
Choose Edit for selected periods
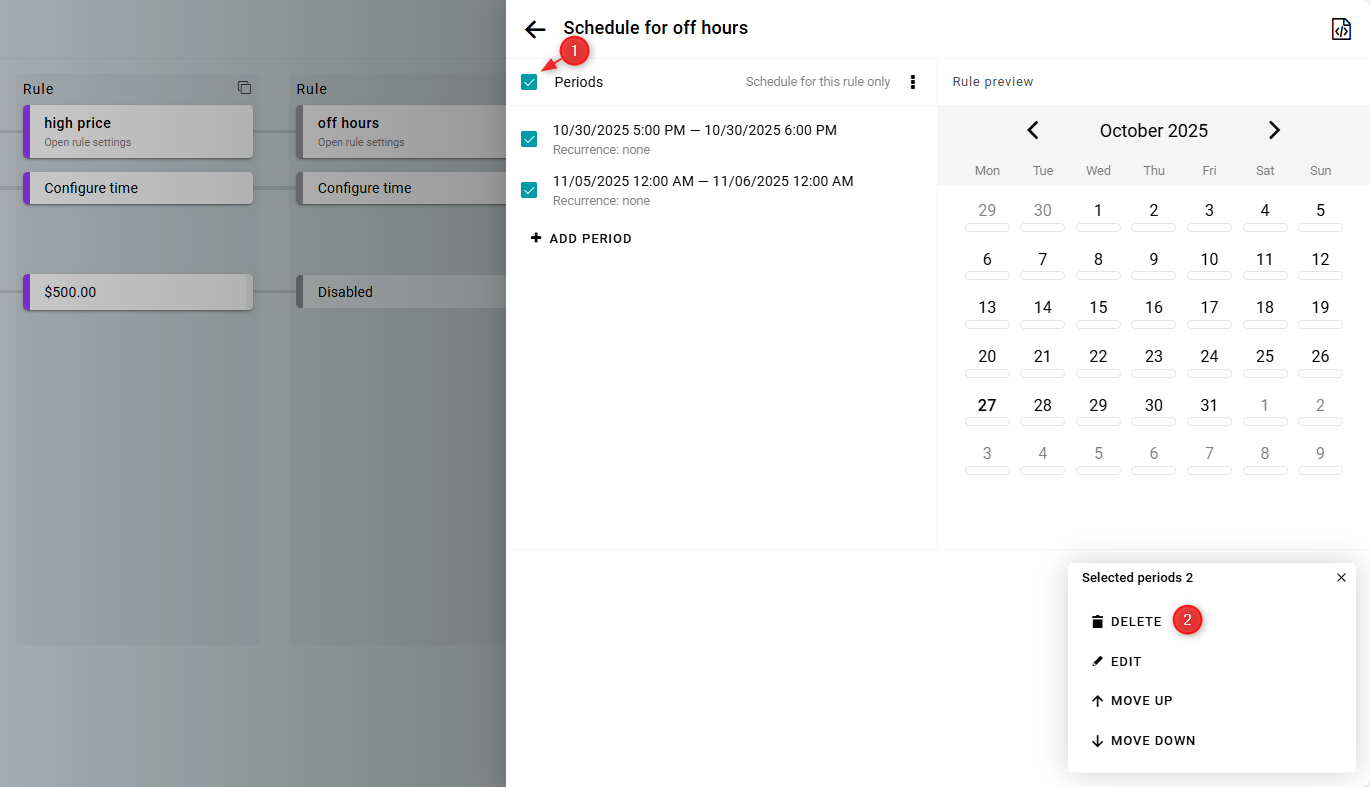tap(1117, 662)
